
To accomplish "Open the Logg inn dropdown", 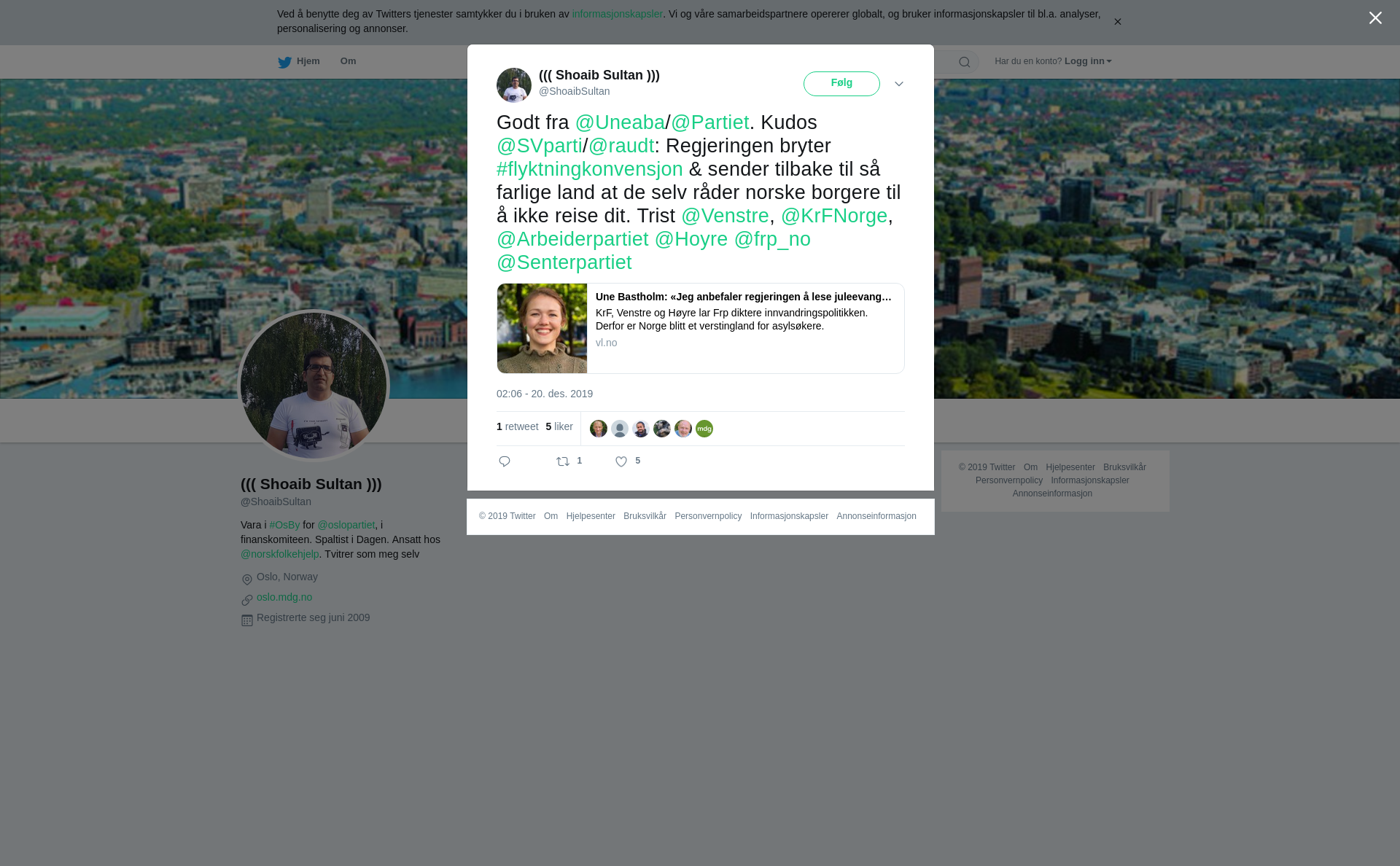I will tap(1088, 61).
